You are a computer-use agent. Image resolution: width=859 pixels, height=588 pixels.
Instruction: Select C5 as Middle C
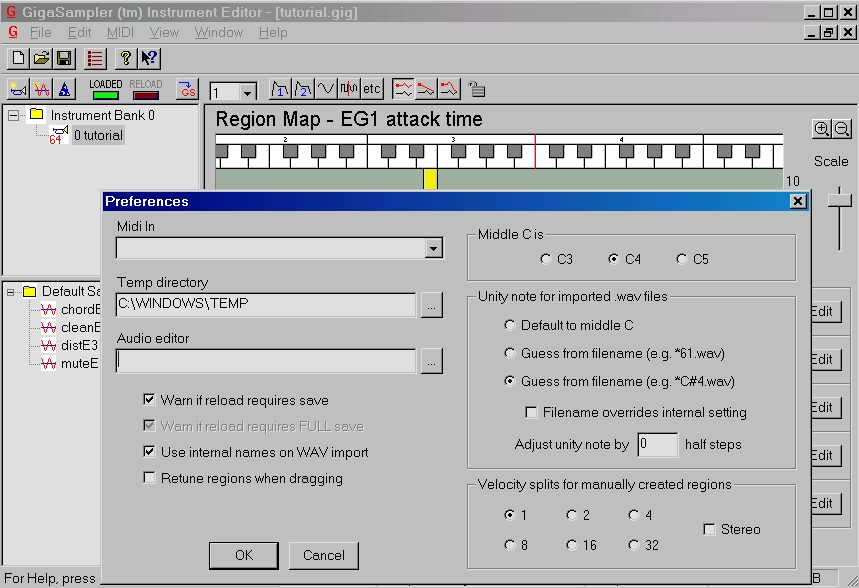pyautogui.click(x=682, y=259)
